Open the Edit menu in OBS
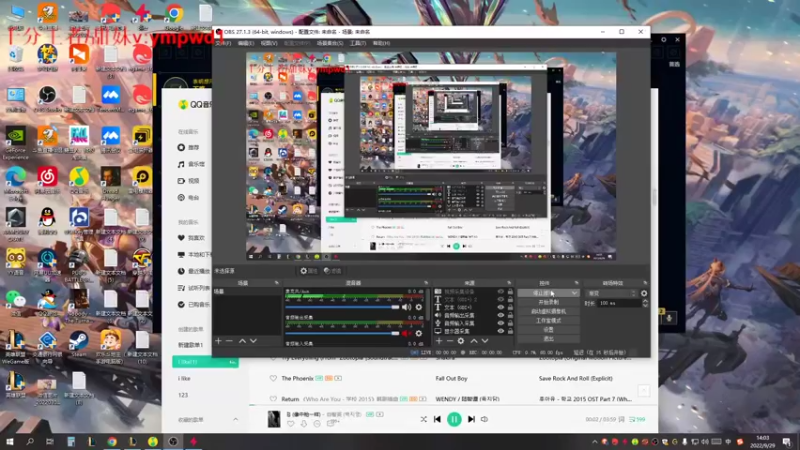This screenshot has height=450, width=800. [246, 43]
